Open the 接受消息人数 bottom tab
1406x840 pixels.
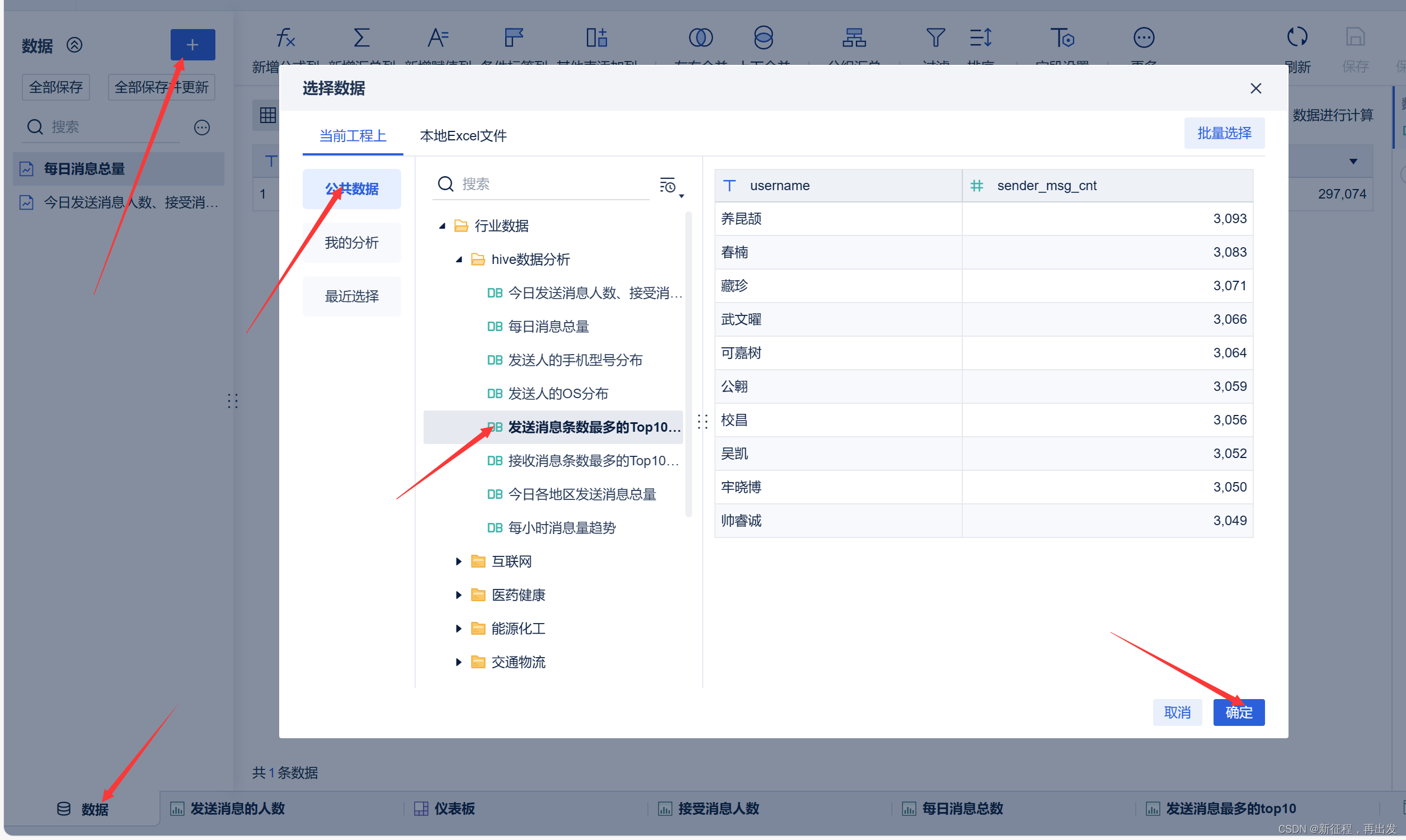click(708, 809)
